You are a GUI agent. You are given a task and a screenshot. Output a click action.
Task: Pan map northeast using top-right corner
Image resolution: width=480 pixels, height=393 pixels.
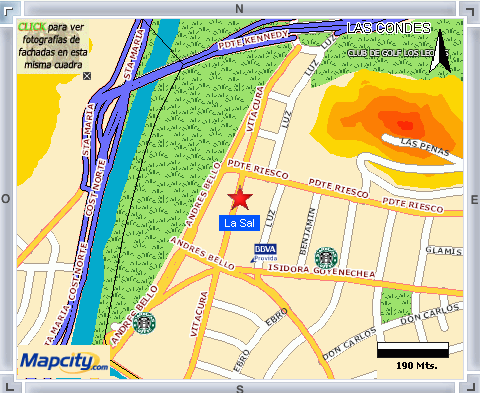(470, 11)
